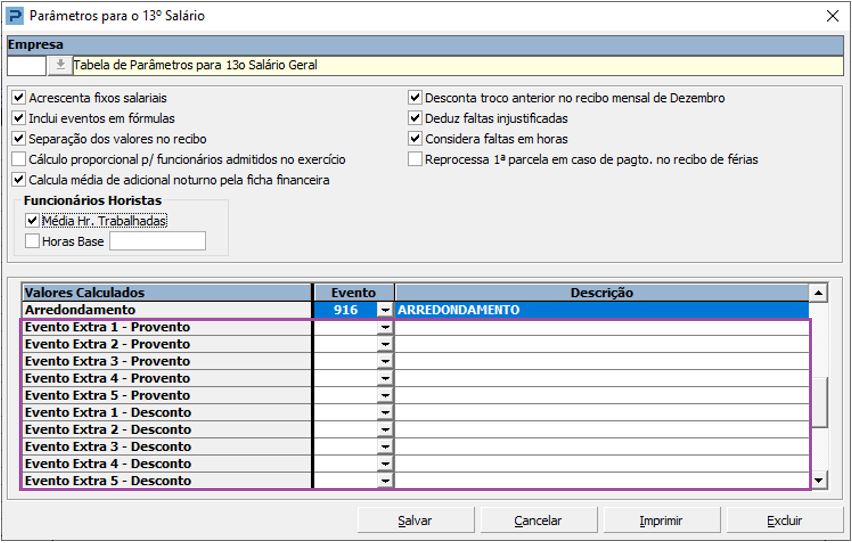Expand Evento Extra 5 - Desconto dropdown
Viewport: 852px width, 543px height.
(x=385, y=481)
